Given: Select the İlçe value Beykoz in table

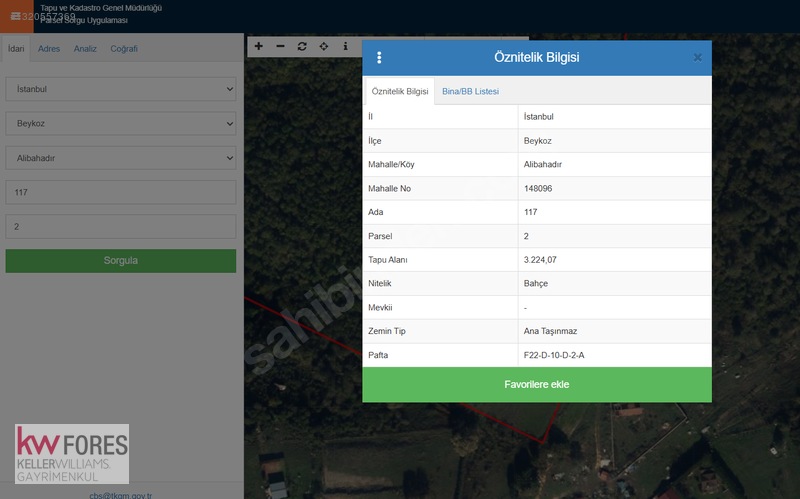Looking at the screenshot, I should tap(537, 141).
